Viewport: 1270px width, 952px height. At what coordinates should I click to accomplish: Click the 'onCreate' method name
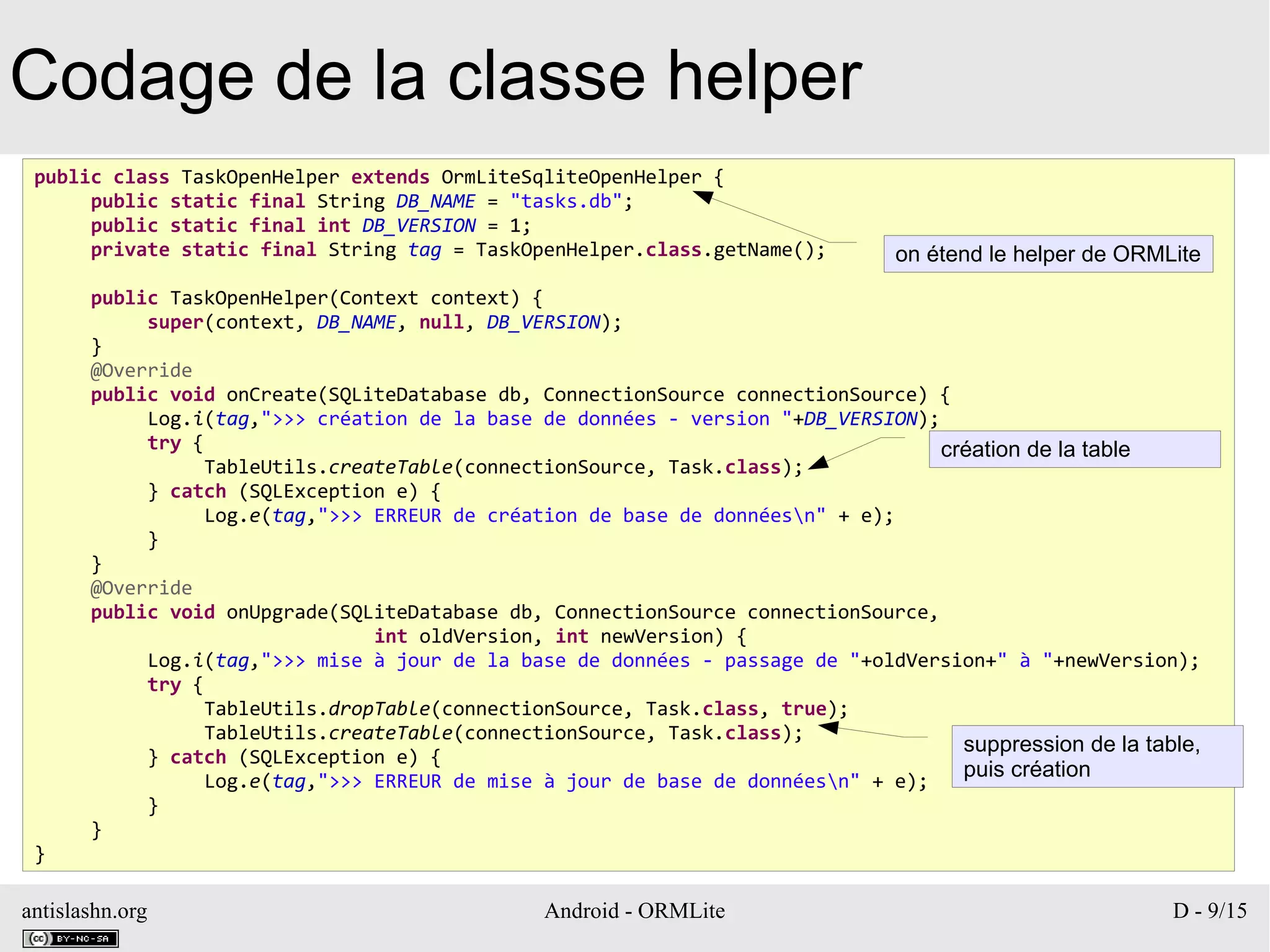[x=272, y=395]
